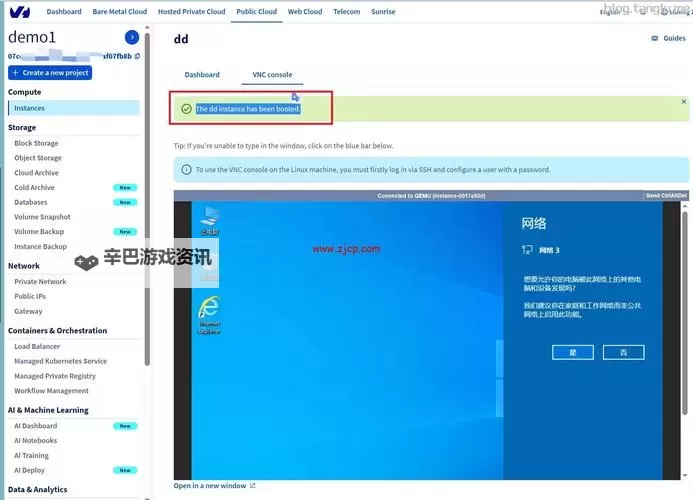693x500 pixels.
Task: Open Databases in sidebar
Action: [x=30, y=202]
